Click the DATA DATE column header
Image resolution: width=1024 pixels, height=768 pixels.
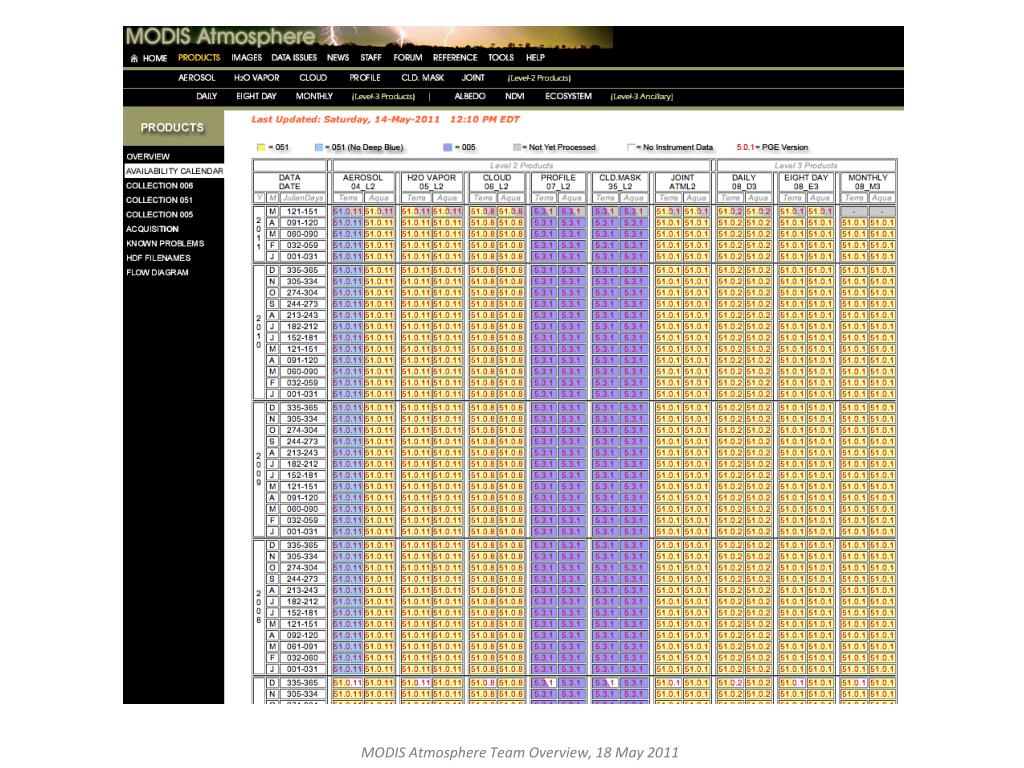[289, 182]
